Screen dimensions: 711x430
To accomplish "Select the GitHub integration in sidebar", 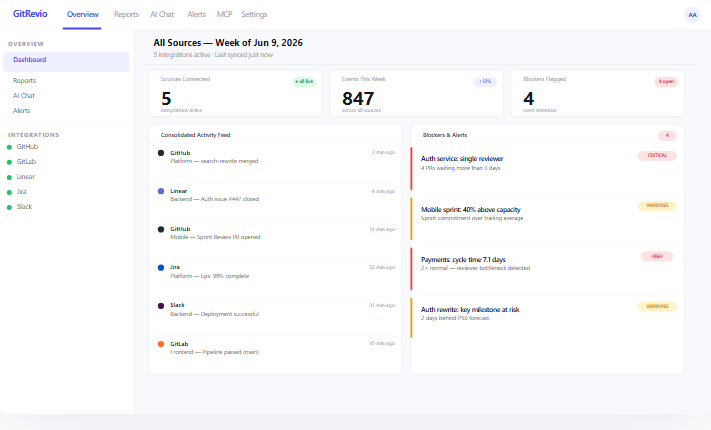I will 27,147.
